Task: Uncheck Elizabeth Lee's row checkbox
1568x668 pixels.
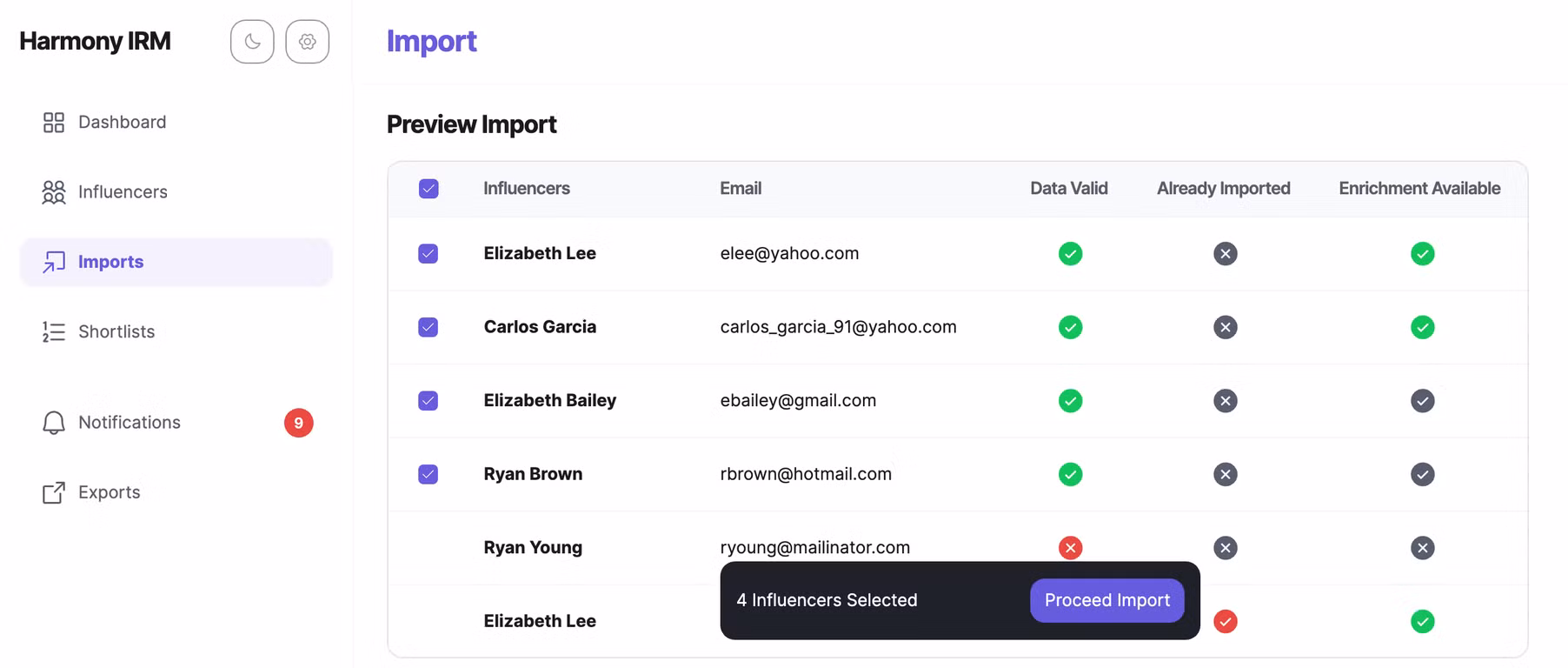Action: point(428,254)
